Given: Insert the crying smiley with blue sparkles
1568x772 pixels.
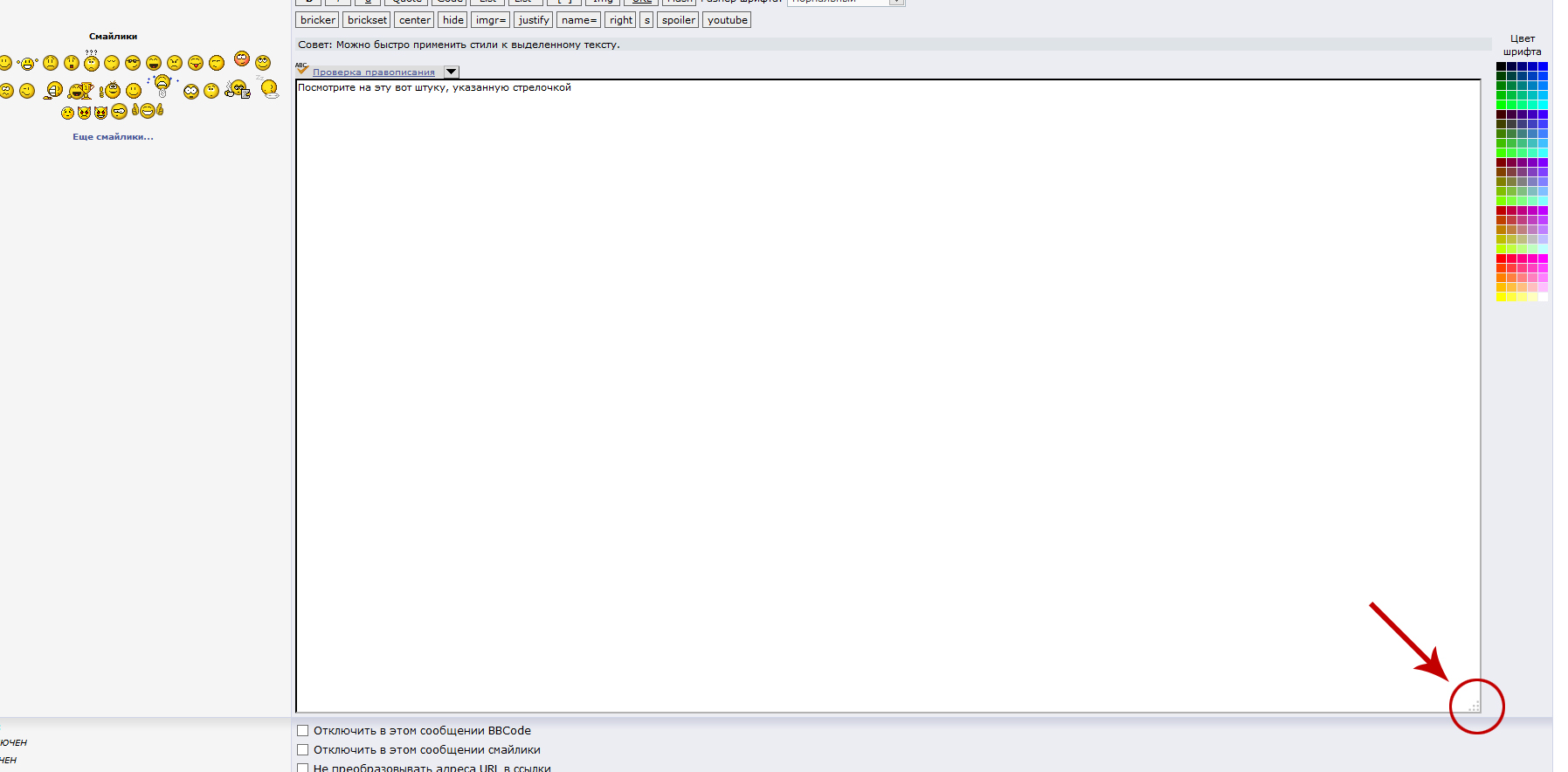Looking at the screenshot, I should (x=162, y=86).
